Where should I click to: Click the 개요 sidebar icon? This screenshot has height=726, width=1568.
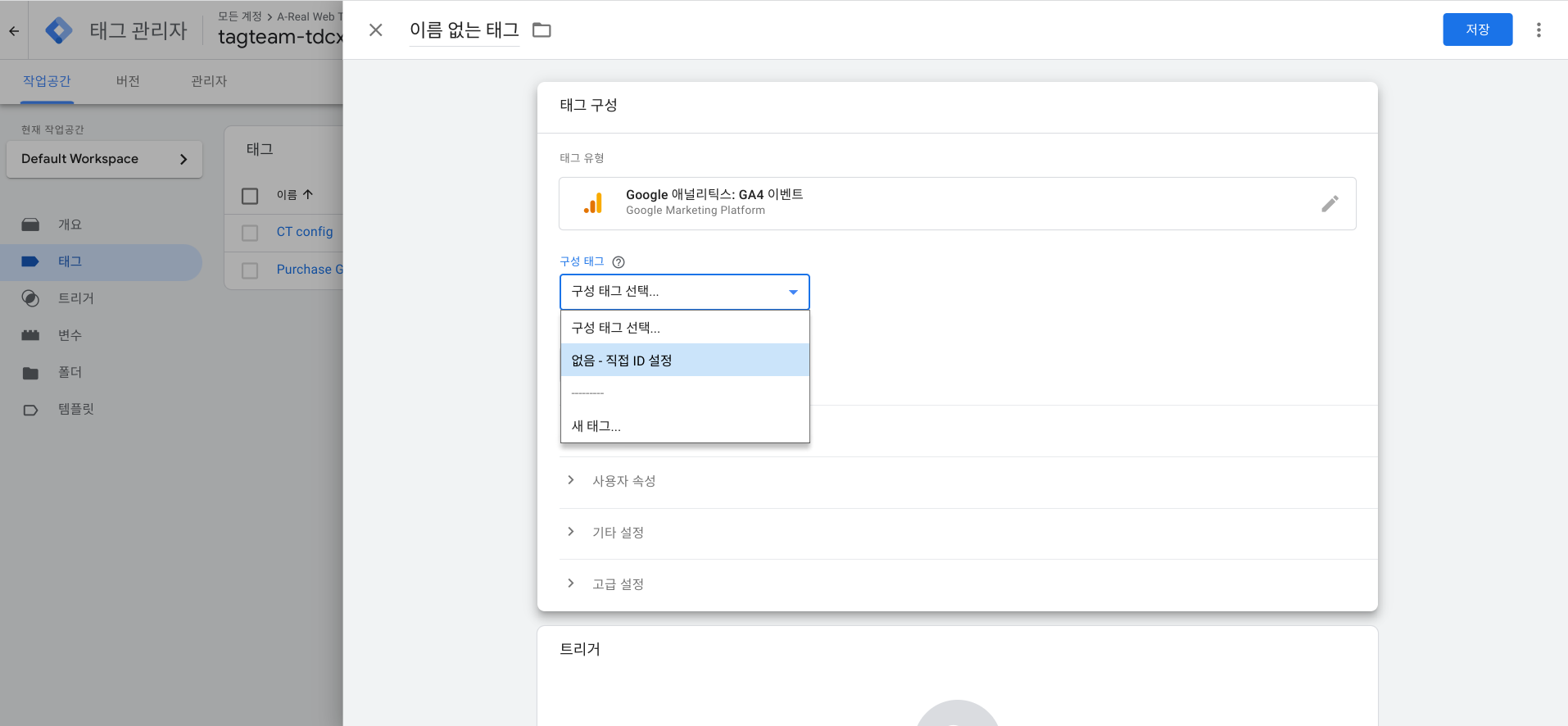click(x=30, y=225)
